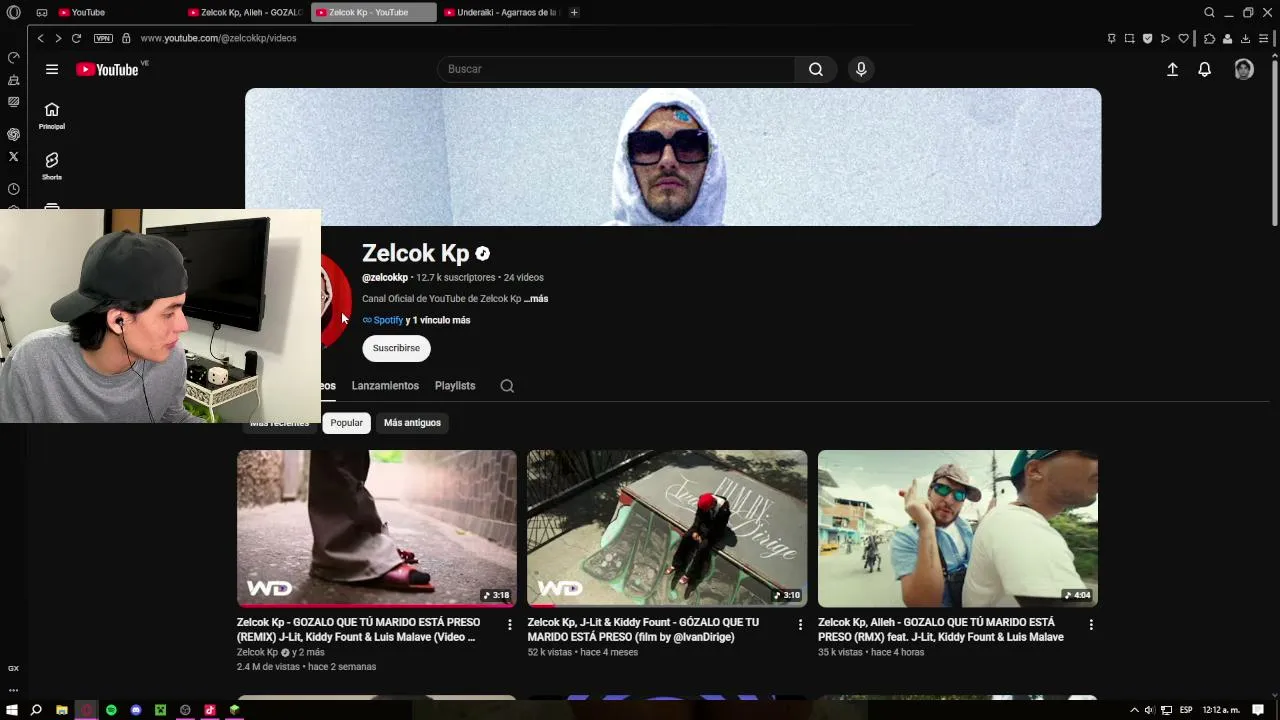Viewport: 1280px width, 720px height.
Task: Open the YouTube guide hamburger menu
Action: pyautogui.click(x=52, y=69)
